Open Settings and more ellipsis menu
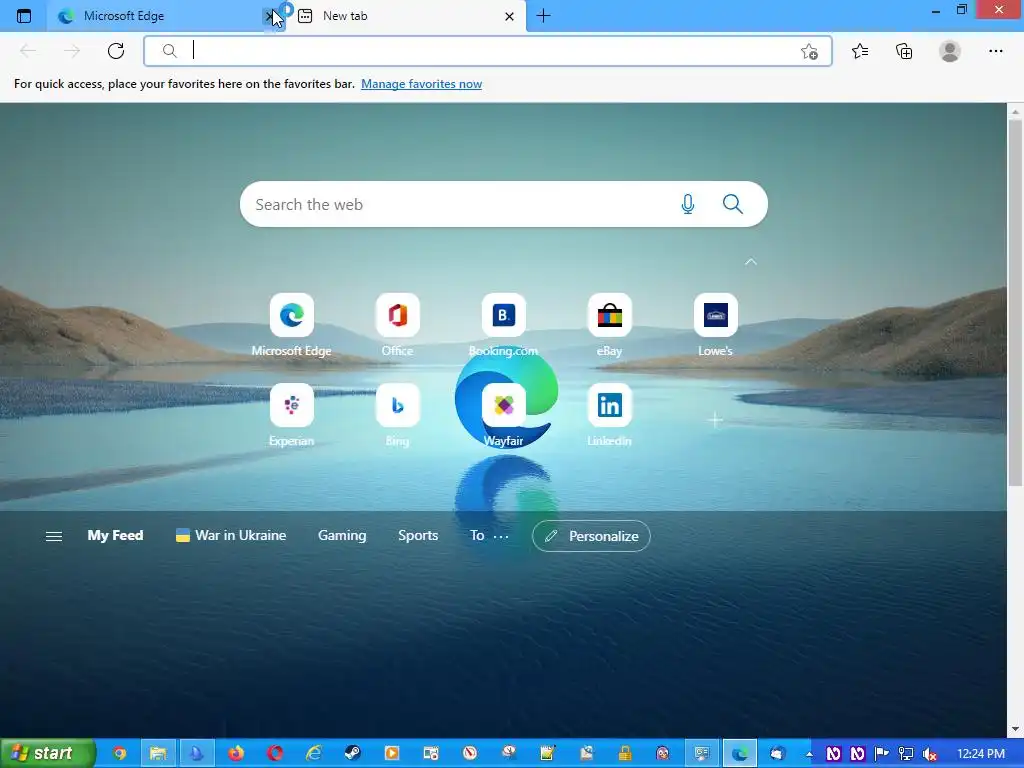This screenshot has width=1024, height=768. pos(995,51)
